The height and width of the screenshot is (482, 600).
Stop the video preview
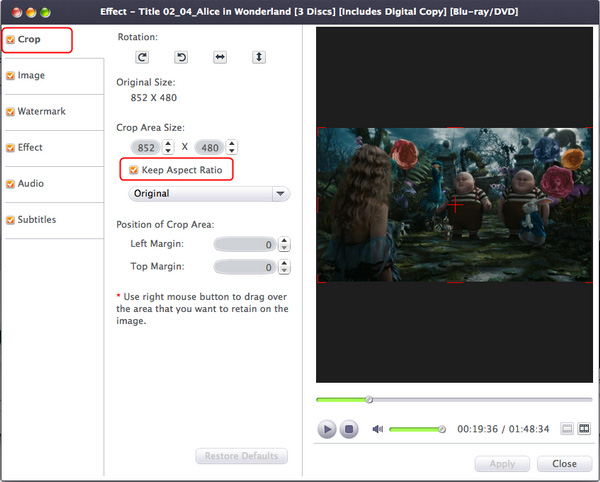349,429
